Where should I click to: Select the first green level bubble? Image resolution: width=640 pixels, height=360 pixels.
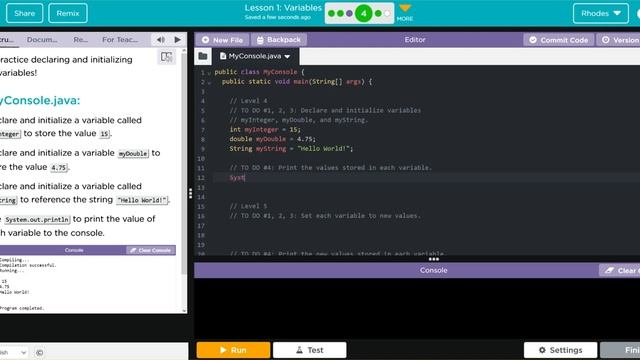tap(331, 13)
